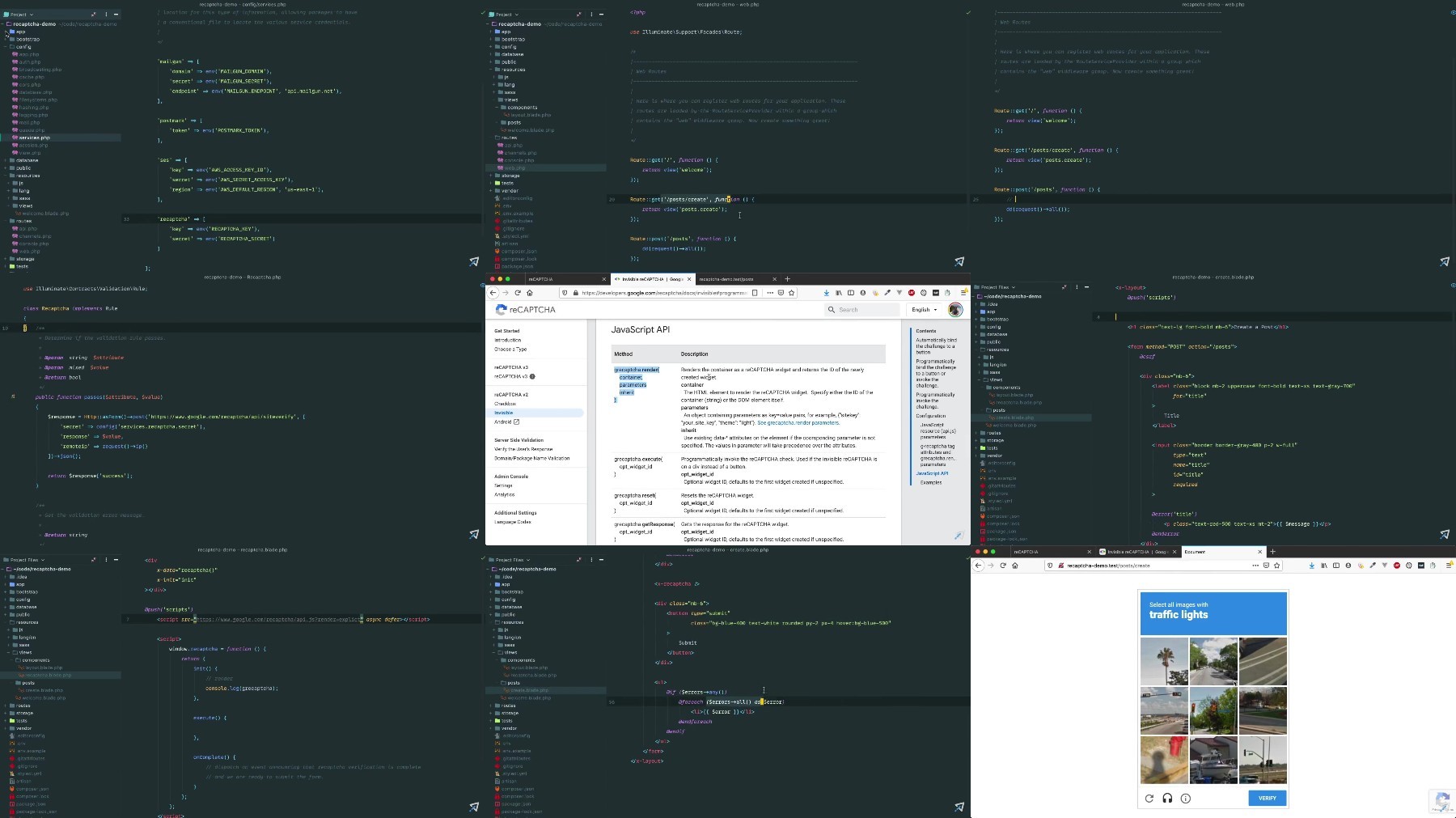This screenshot has height=818, width=1456.
Task: Reload the recaptcha-demo.test/posts/create page
Action: (x=1003, y=566)
